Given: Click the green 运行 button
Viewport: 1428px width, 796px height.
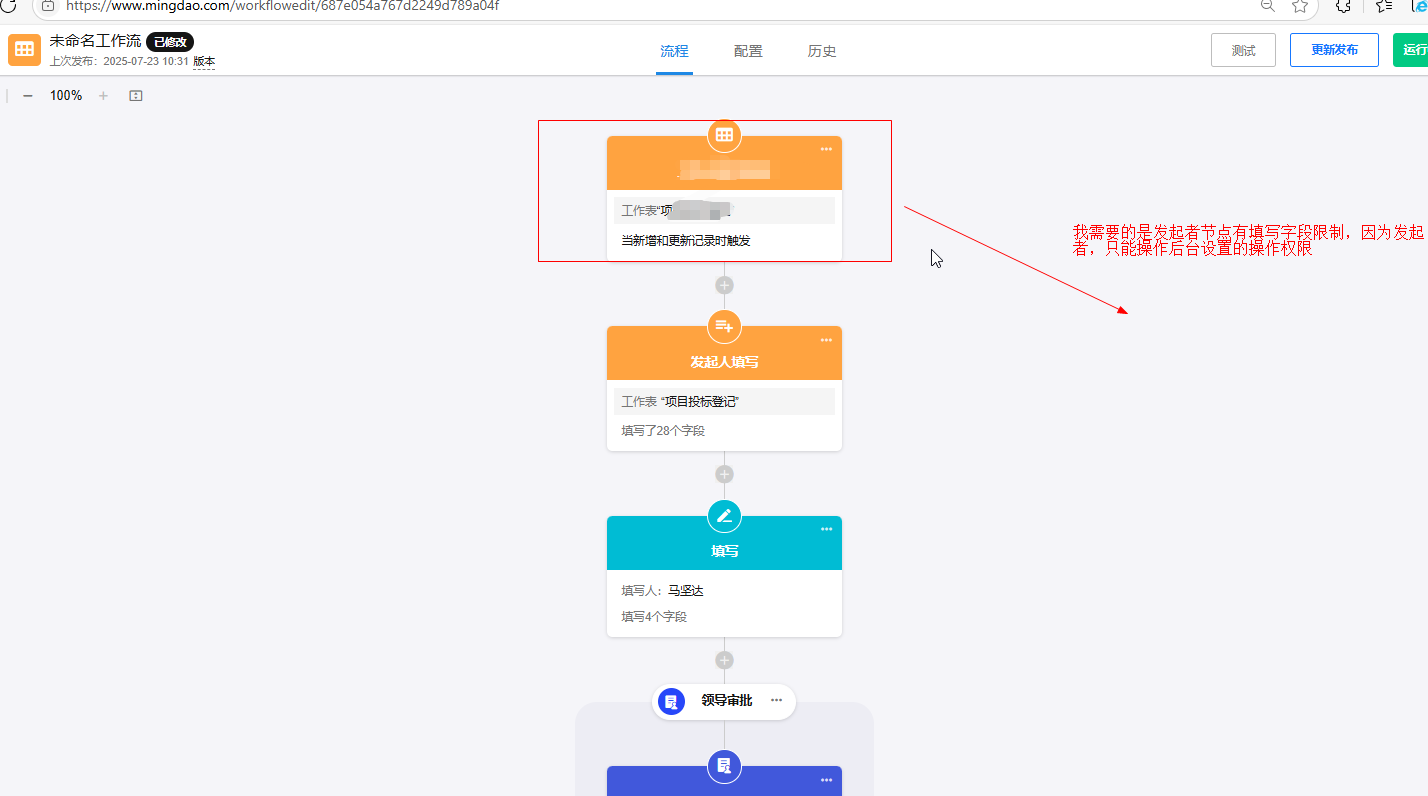Looking at the screenshot, I should pyautogui.click(x=1411, y=50).
